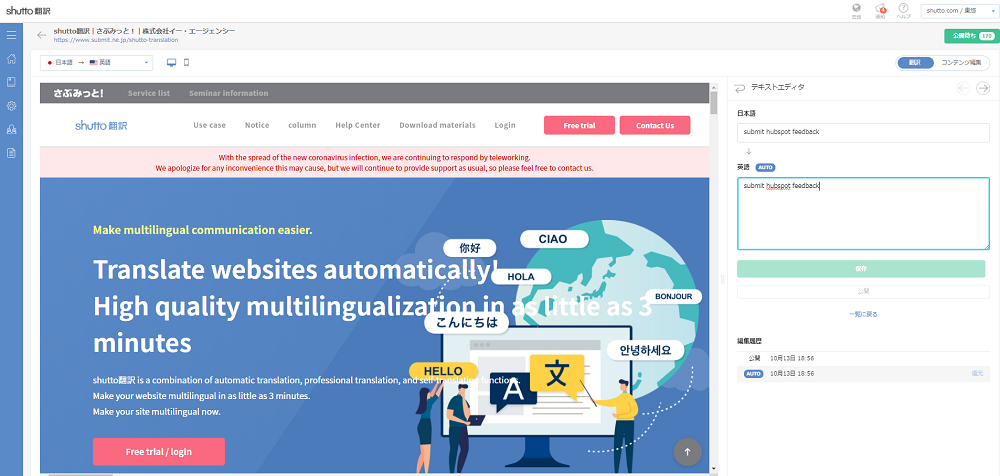
Task: Open the settings gear in left sidebar
Action: [x=11, y=105]
